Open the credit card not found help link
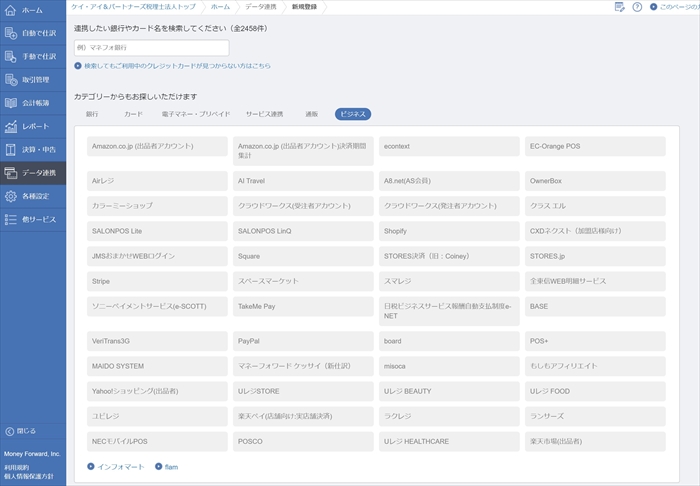700x486 pixels. point(177,66)
